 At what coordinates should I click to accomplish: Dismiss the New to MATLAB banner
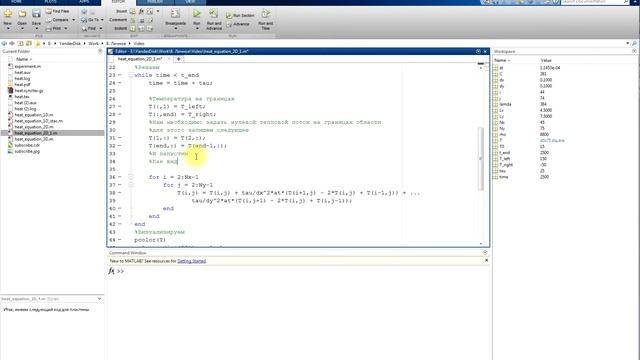[x=486, y=260]
